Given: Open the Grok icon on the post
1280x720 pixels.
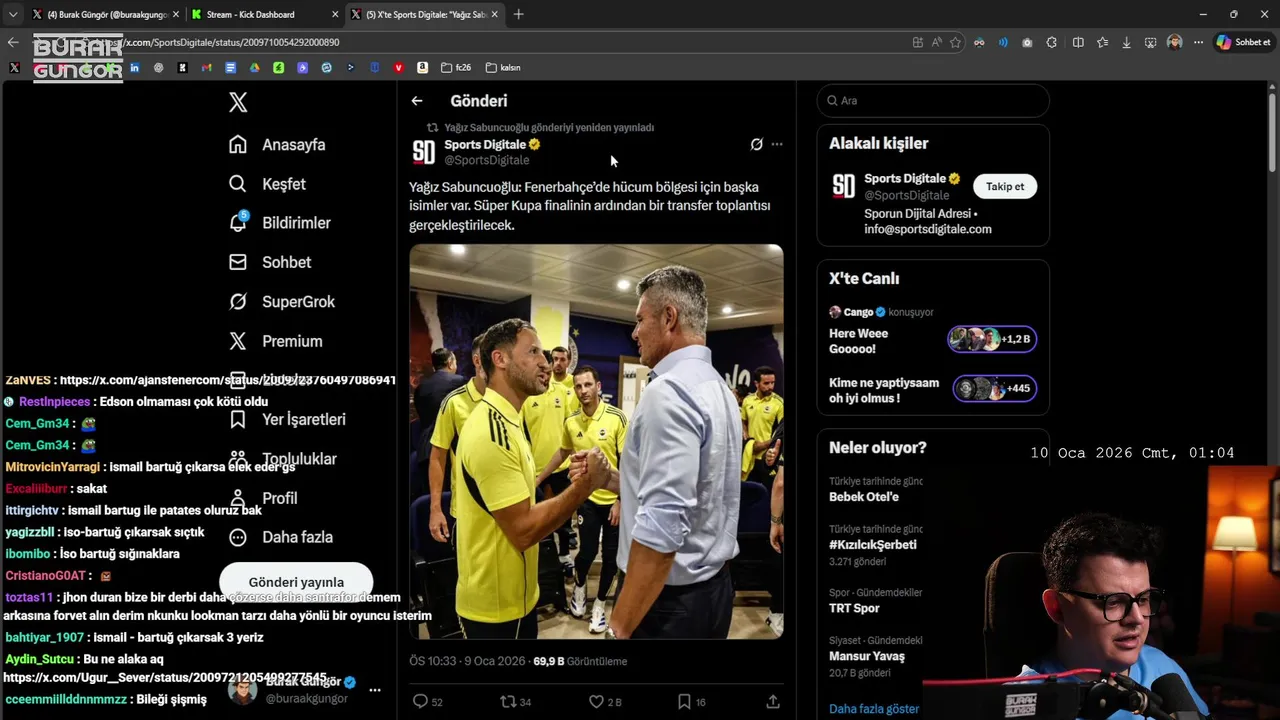Looking at the screenshot, I should point(757,144).
